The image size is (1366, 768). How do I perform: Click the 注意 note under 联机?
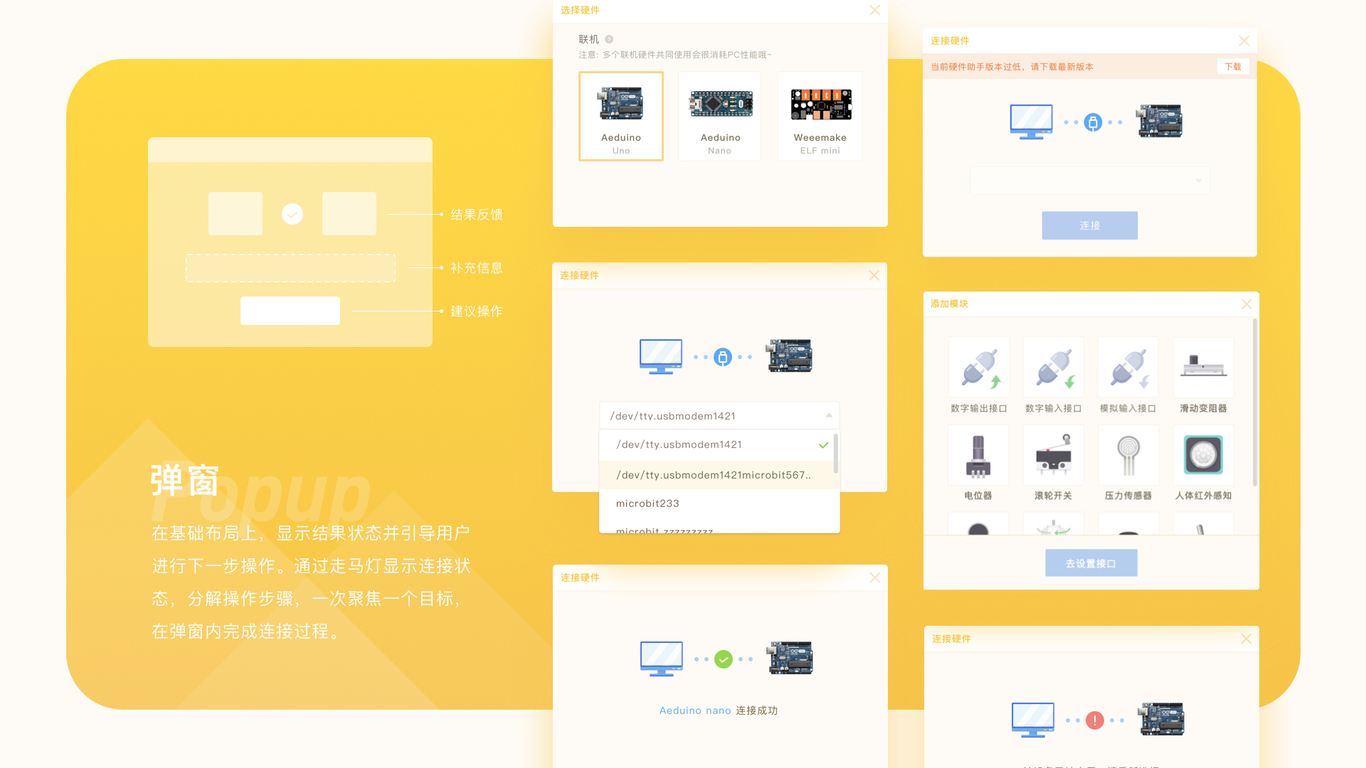click(x=675, y=55)
